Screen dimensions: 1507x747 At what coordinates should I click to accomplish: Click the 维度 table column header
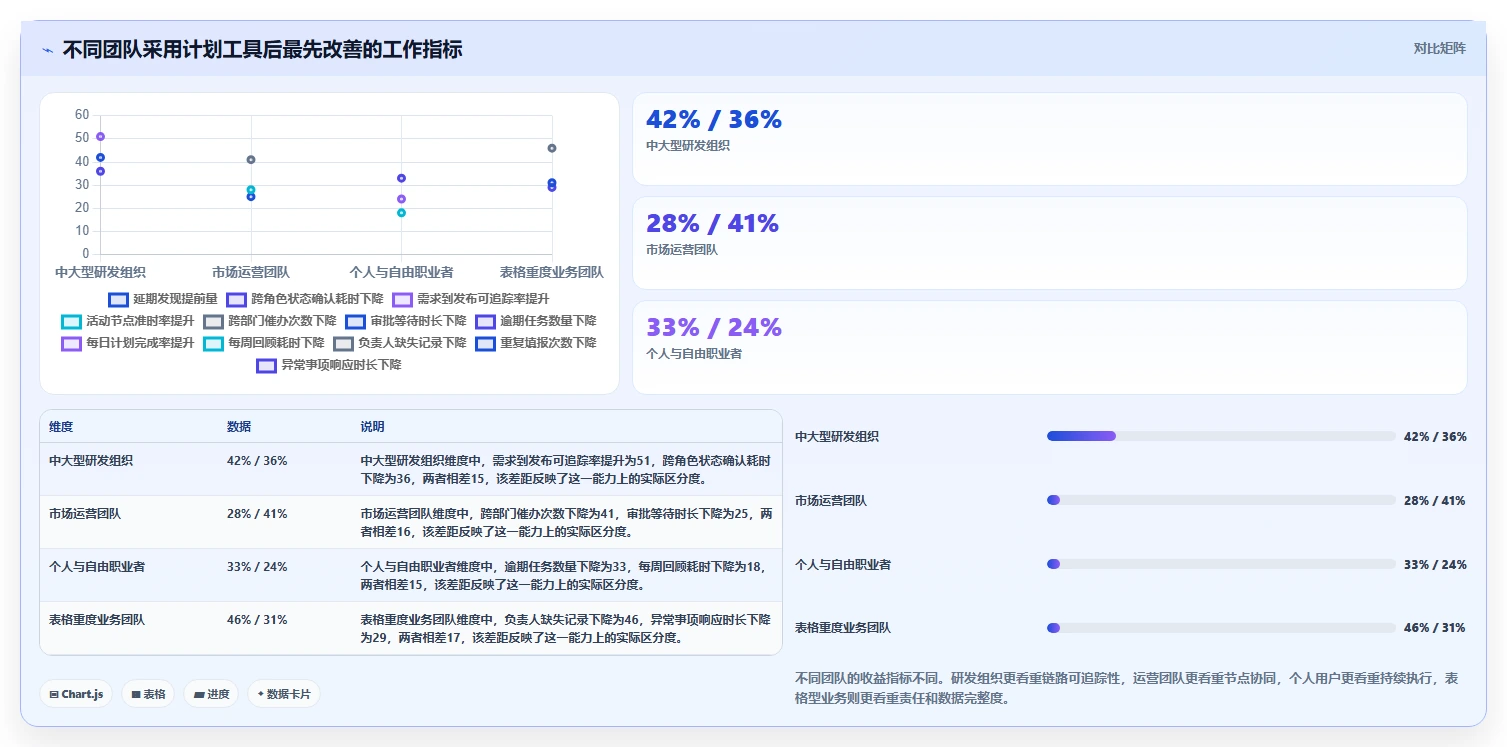(x=61, y=427)
